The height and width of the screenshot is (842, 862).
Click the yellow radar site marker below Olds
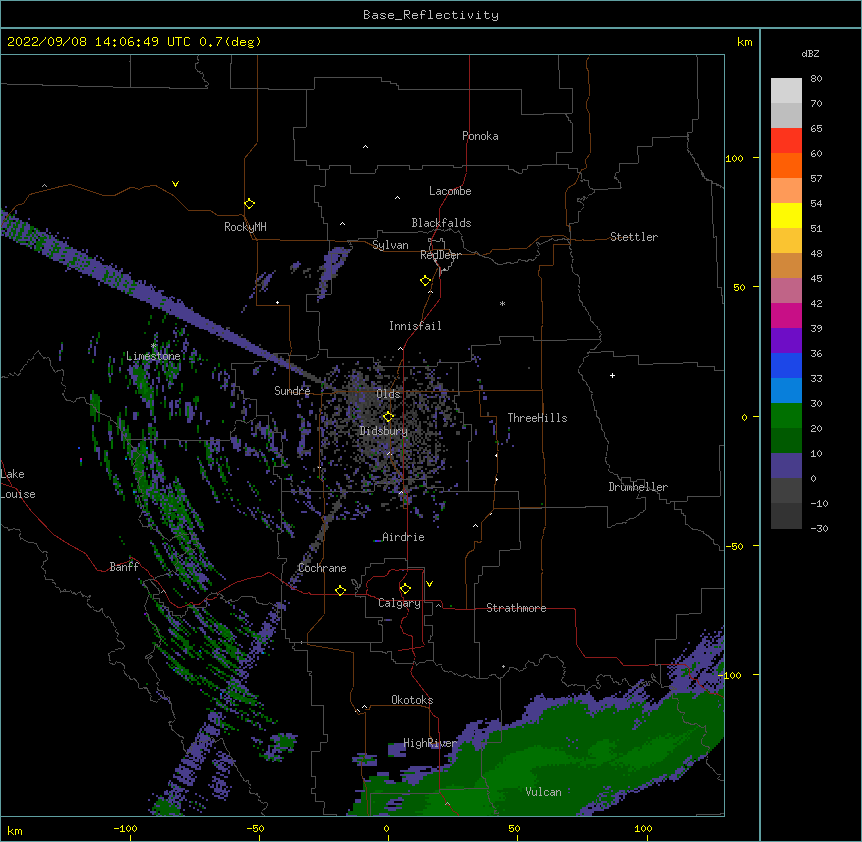click(388, 417)
